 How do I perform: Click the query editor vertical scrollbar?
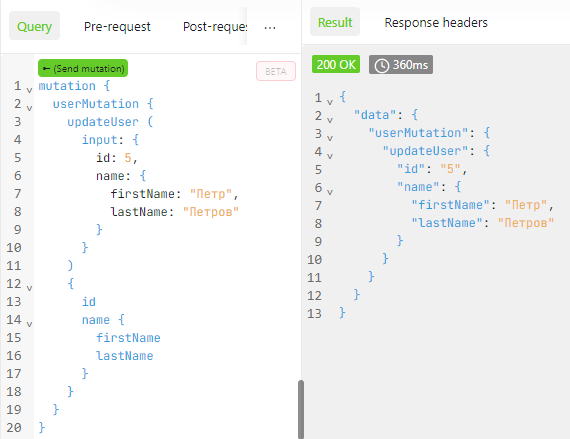[301, 410]
